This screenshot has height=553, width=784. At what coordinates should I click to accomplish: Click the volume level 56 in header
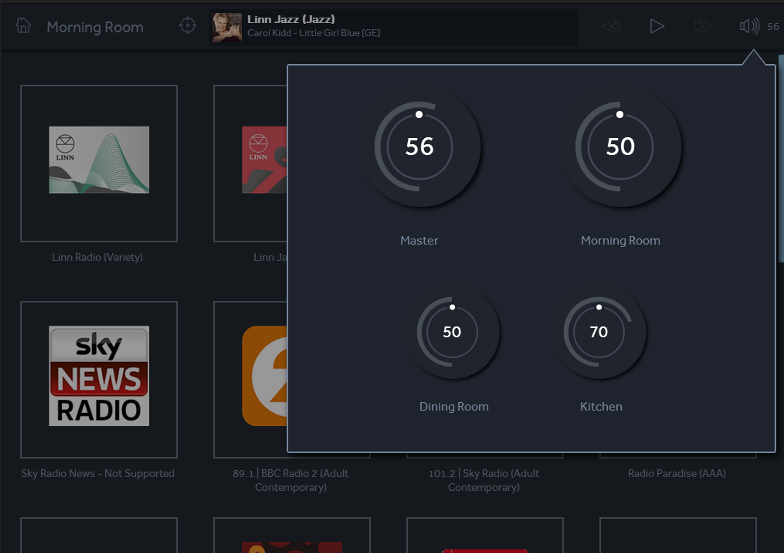click(x=773, y=26)
